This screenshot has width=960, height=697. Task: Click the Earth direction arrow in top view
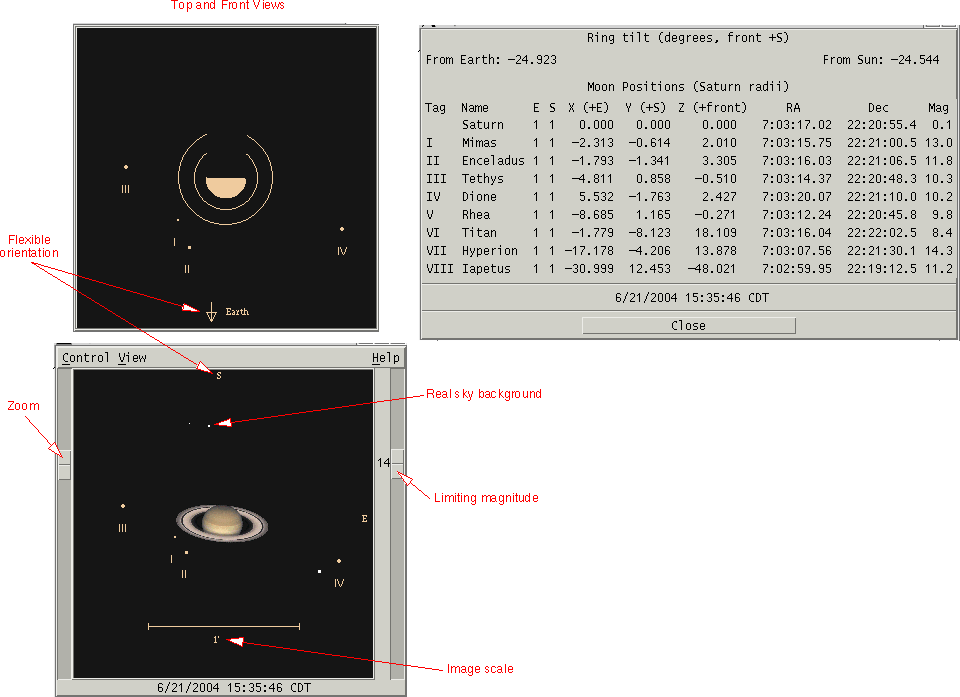pyautogui.click(x=211, y=312)
